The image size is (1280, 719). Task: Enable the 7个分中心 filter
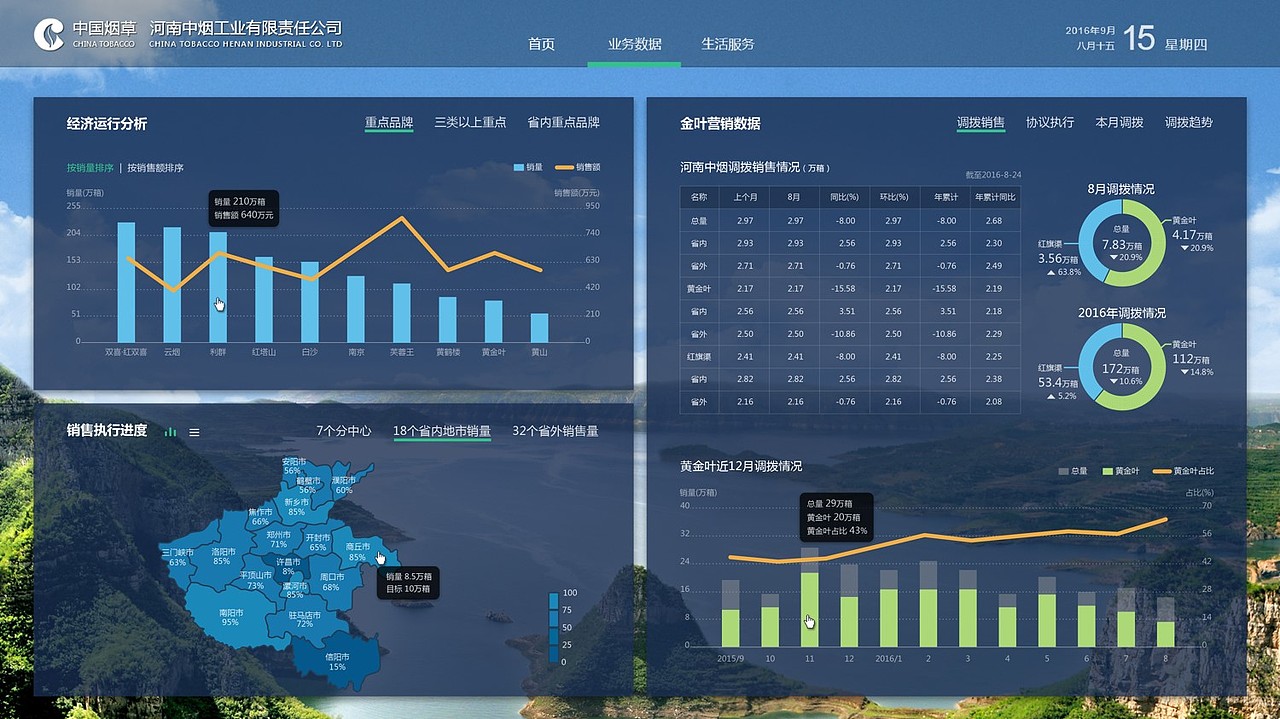coord(346,430)
